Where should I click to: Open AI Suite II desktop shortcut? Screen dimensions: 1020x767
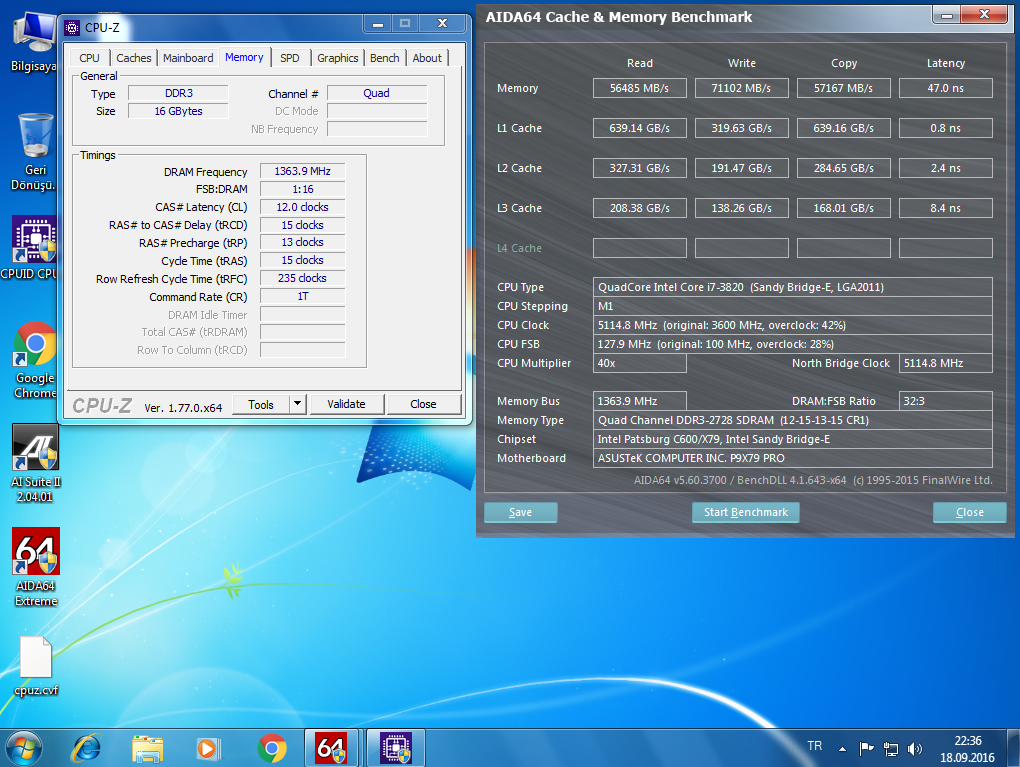click(x=34, y=463)
